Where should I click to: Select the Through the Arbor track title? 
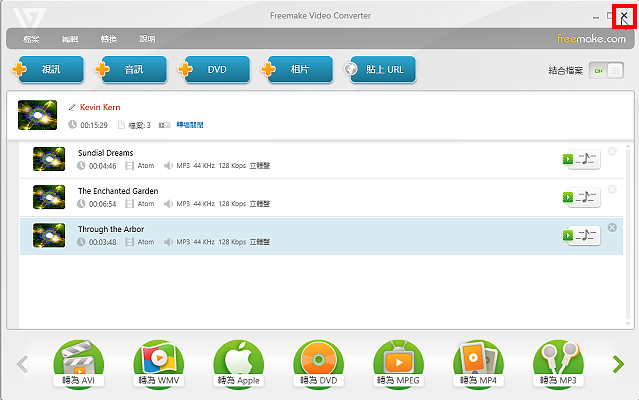[x=111, y=229]
